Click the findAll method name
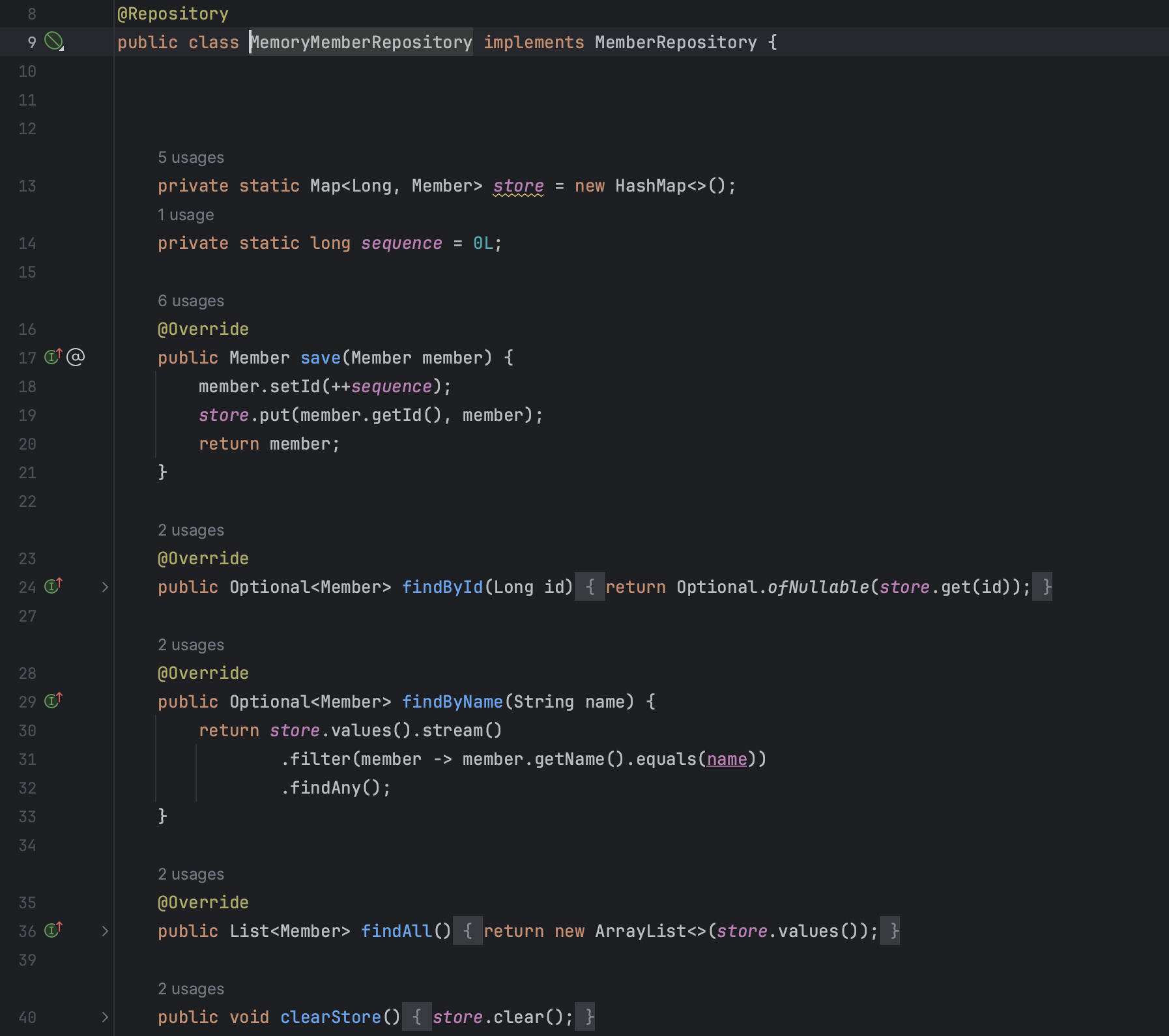Screen dimensions: 1169x1036 [397, 932]
